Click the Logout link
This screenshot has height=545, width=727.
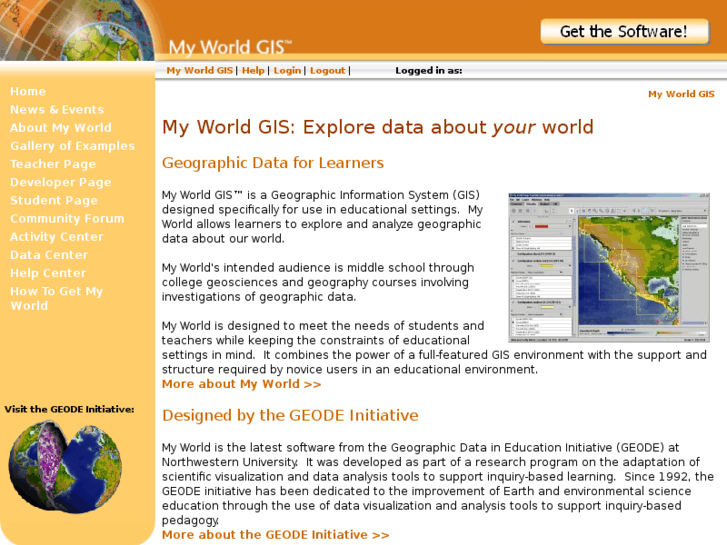[327, 71]
